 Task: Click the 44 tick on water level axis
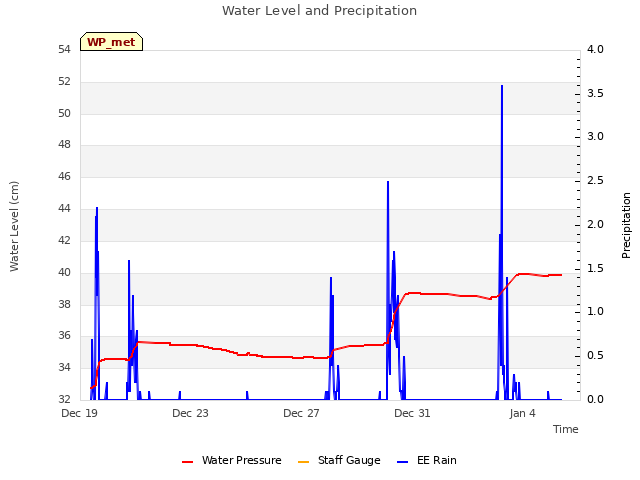tap(64, 209)
